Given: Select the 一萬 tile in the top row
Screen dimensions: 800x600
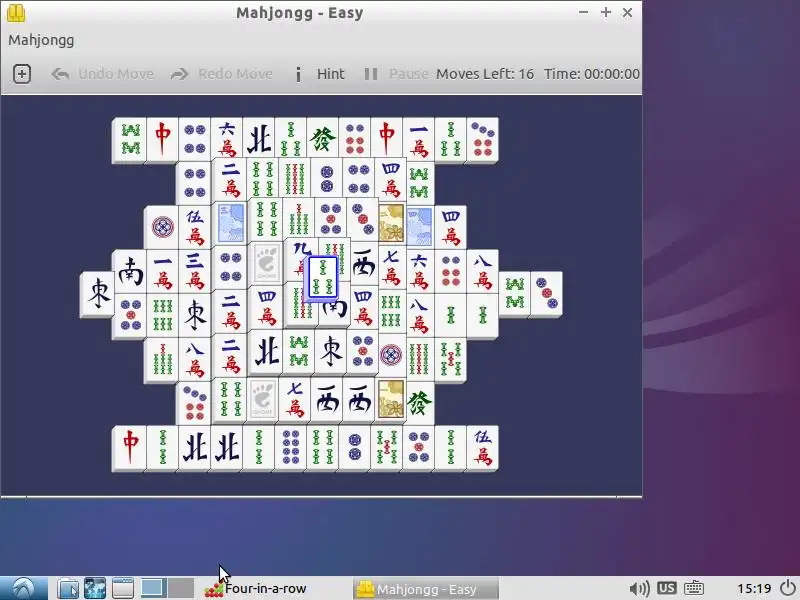Looking at the screenshot, I should tap(418, 139).
